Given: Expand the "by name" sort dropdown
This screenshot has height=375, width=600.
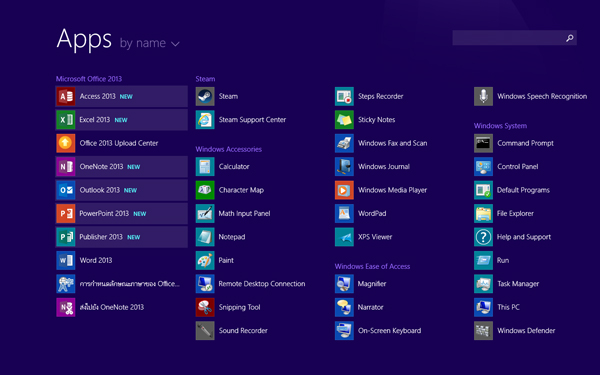Looking at the screenshot, I should coord(150,43).
